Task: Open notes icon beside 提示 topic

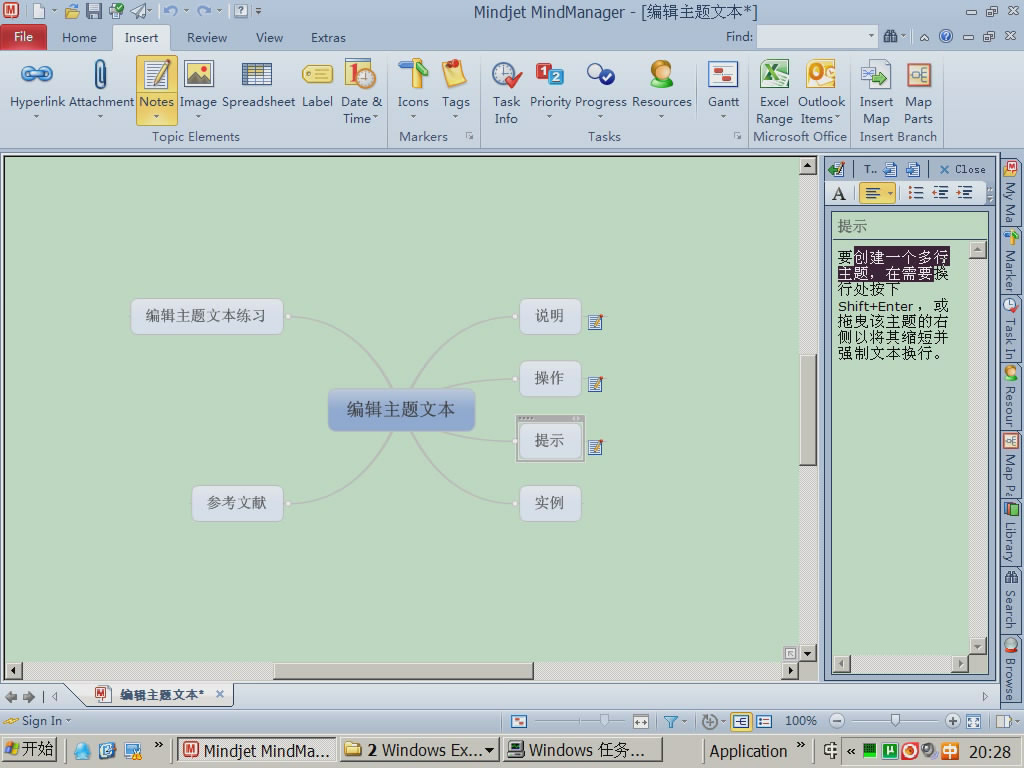Action: 595,447
